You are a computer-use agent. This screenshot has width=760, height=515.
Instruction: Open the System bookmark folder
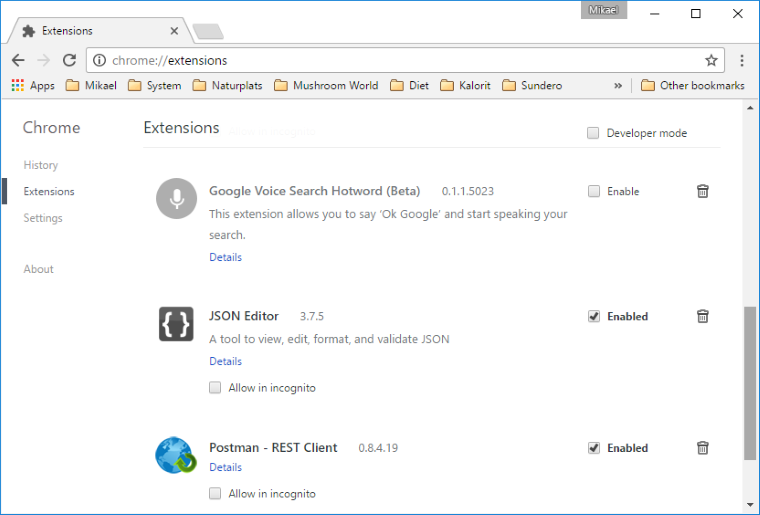coord(155,86)
